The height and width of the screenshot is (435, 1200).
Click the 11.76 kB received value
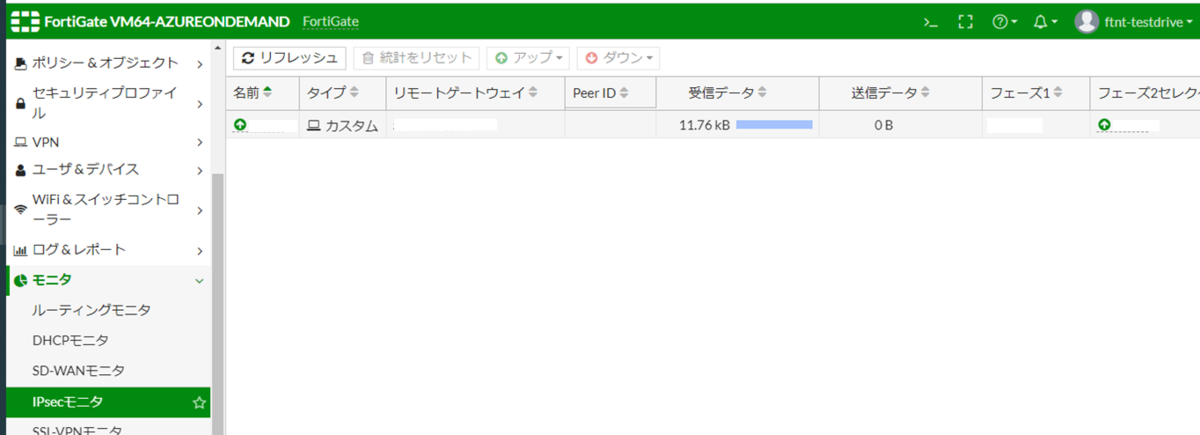pos(704,125)
